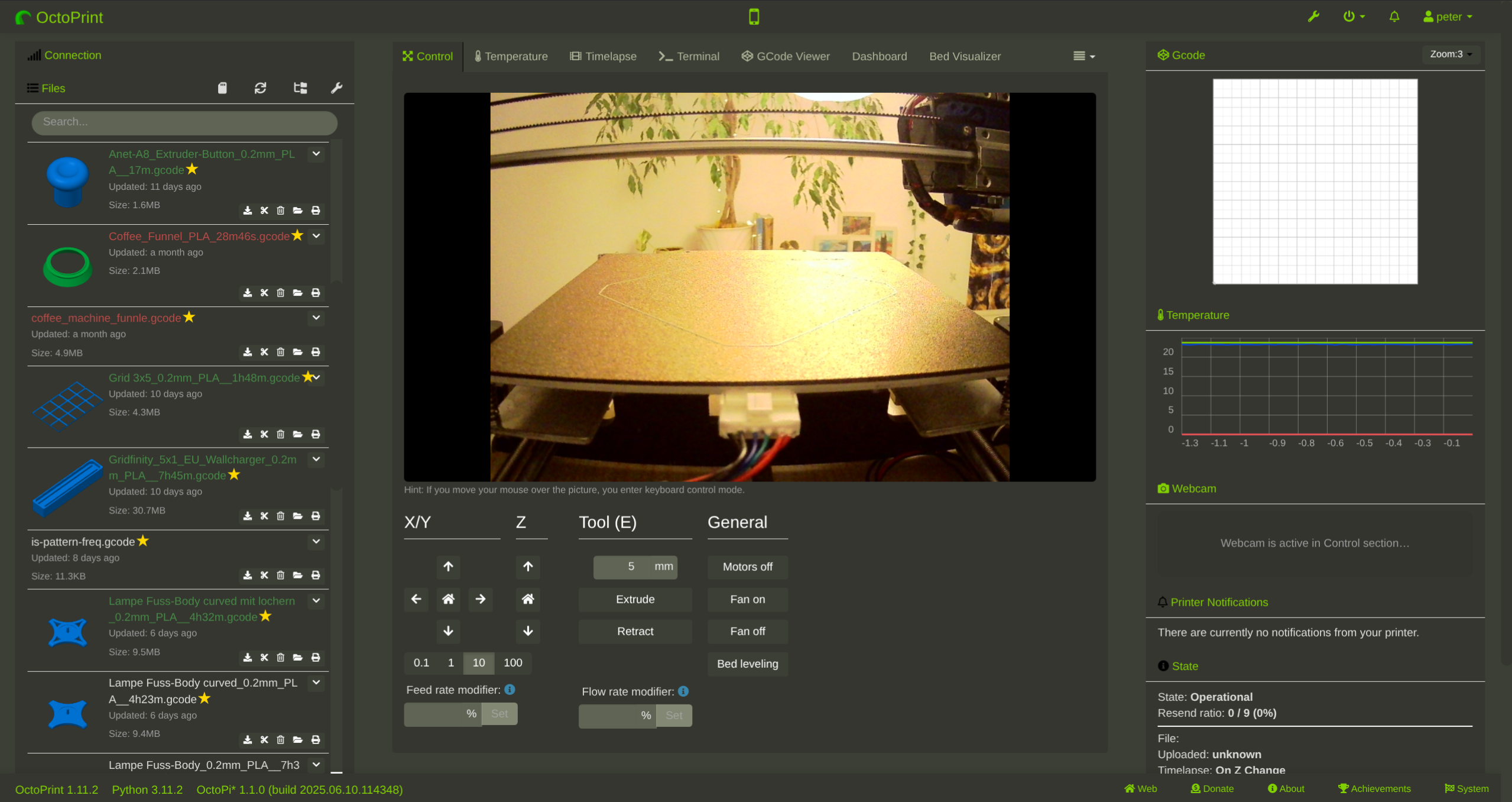
Task: Home the X/Y axes
Action: [x=448, y=599]
